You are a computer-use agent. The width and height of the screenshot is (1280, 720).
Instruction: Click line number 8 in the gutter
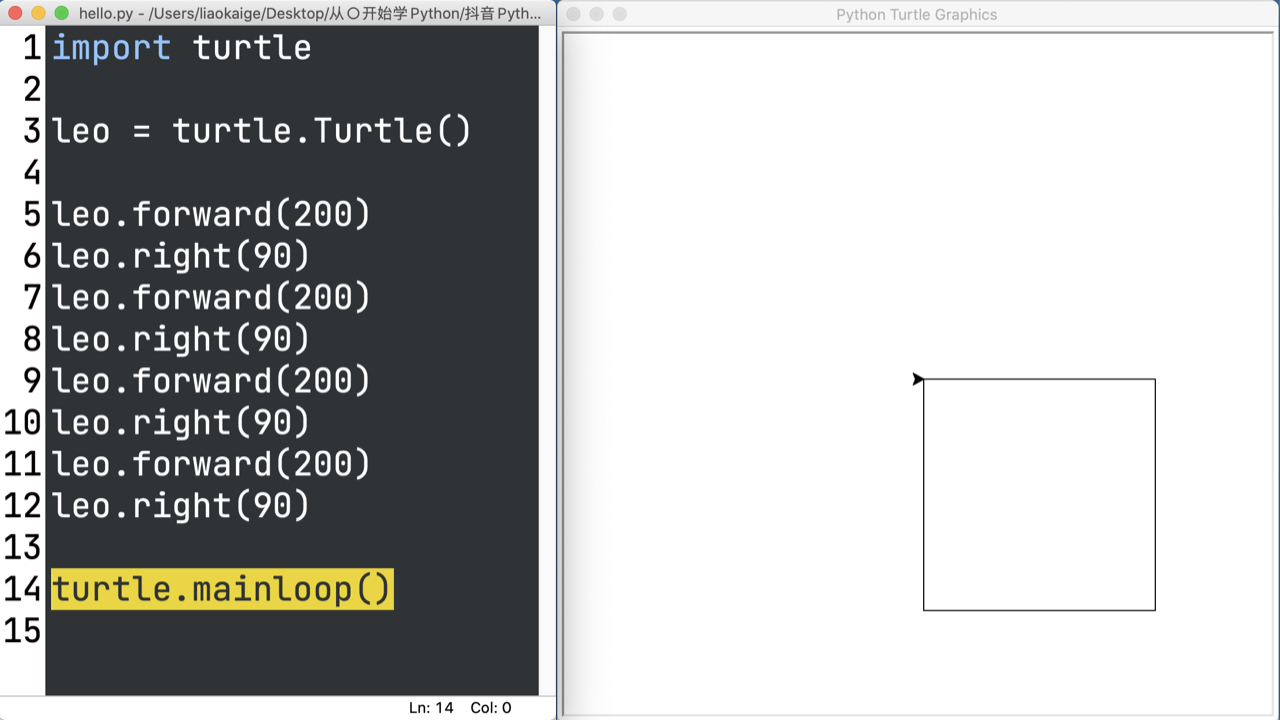click(33, 339)
